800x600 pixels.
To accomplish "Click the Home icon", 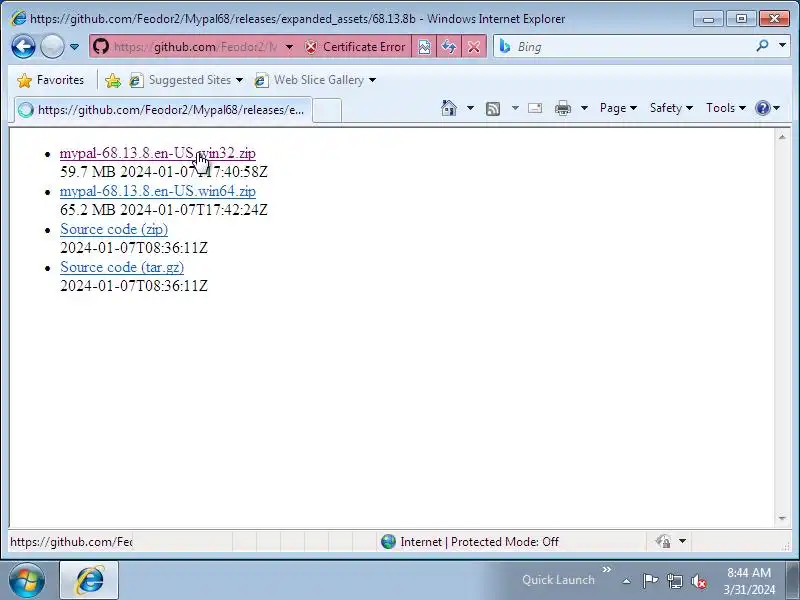I will click(x=449, y=108).
